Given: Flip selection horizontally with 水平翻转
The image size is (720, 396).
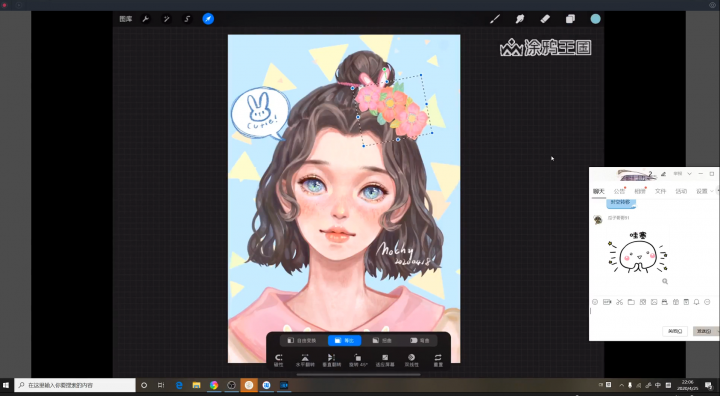Looking at the screenshot, I should pos(305,360).
